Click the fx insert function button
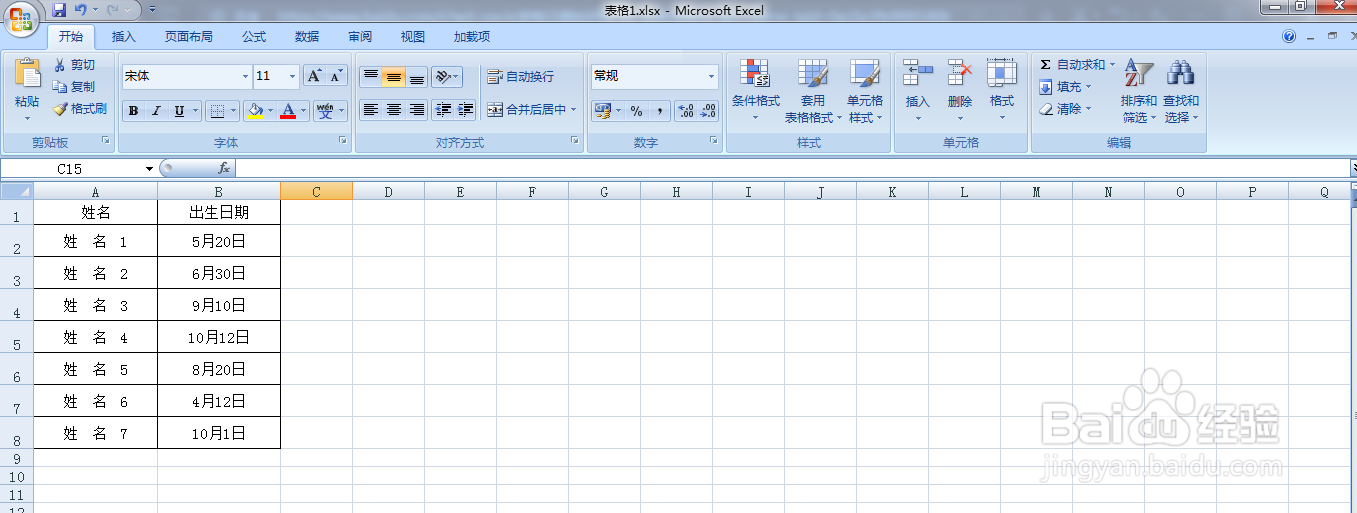This screenshot has width=1357, height=513. click(x=224, y=169)
